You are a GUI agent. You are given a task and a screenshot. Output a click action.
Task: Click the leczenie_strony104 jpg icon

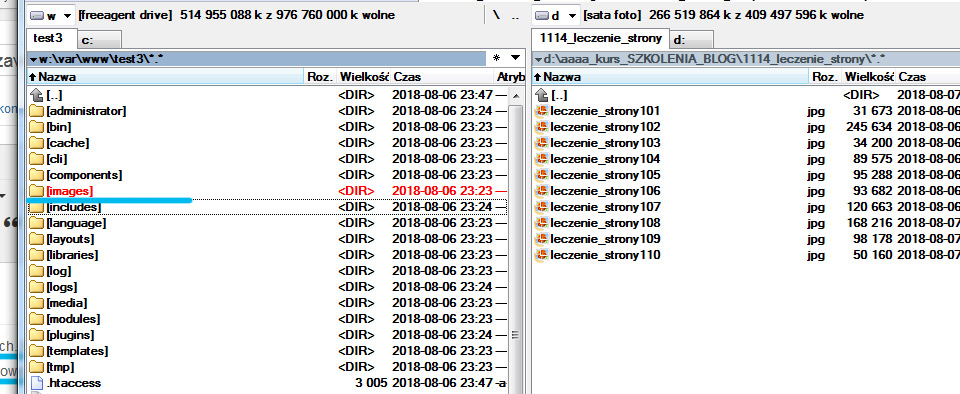point(541,159)
